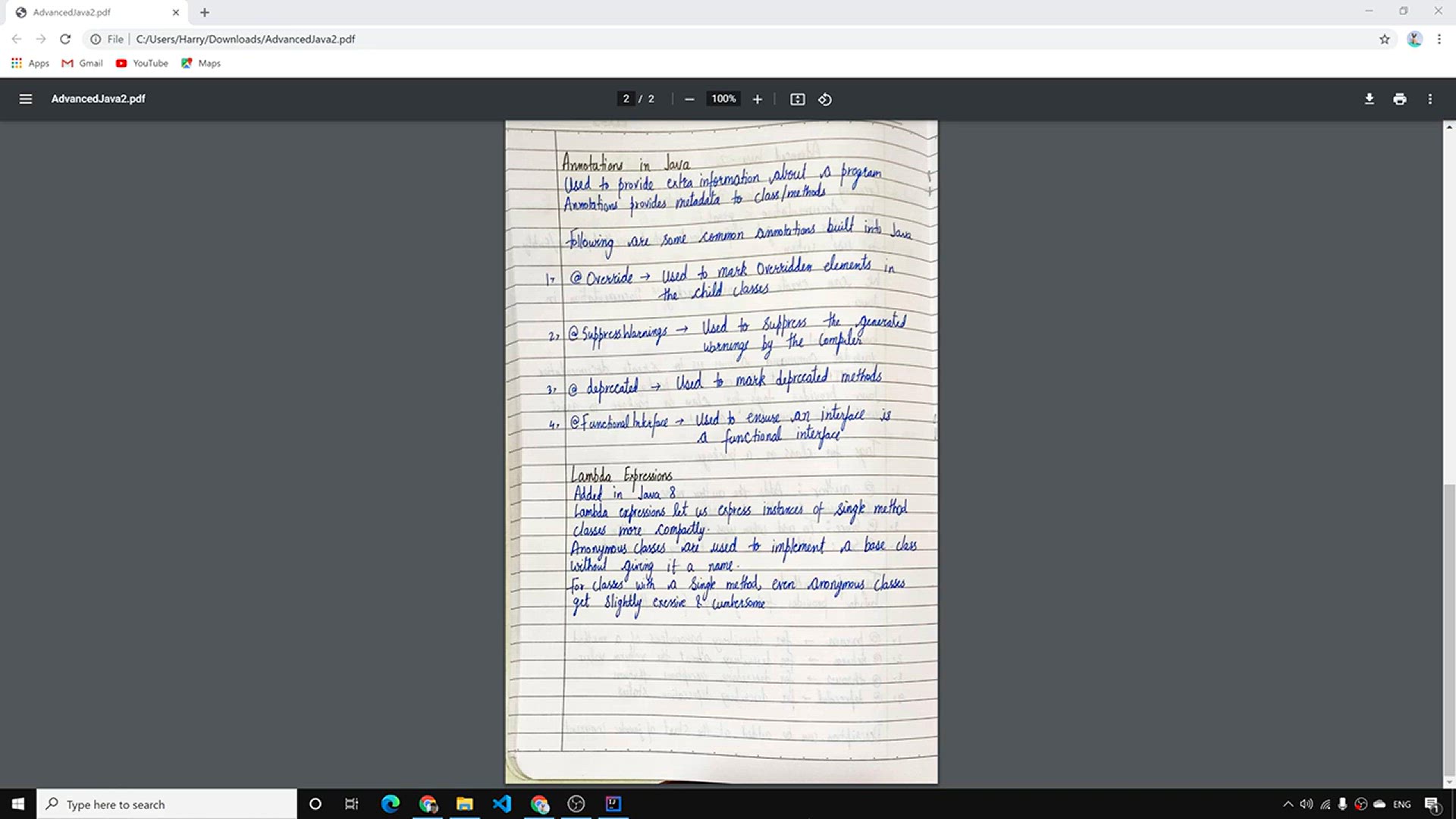This screenshot has height=819, width=1456.
Task: Open File Explorer from taskbar
Action: (465, 804)
